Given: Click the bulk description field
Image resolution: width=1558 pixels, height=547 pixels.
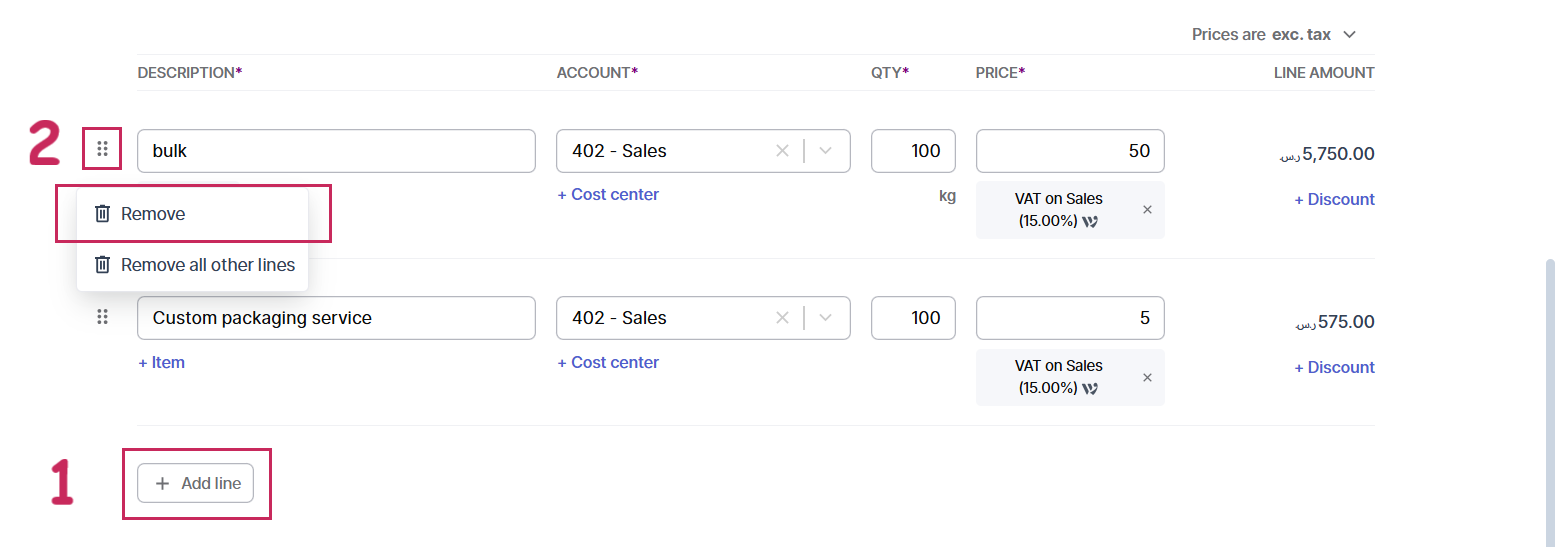Looking at the screenshot, I should click(x=336, y=151).
